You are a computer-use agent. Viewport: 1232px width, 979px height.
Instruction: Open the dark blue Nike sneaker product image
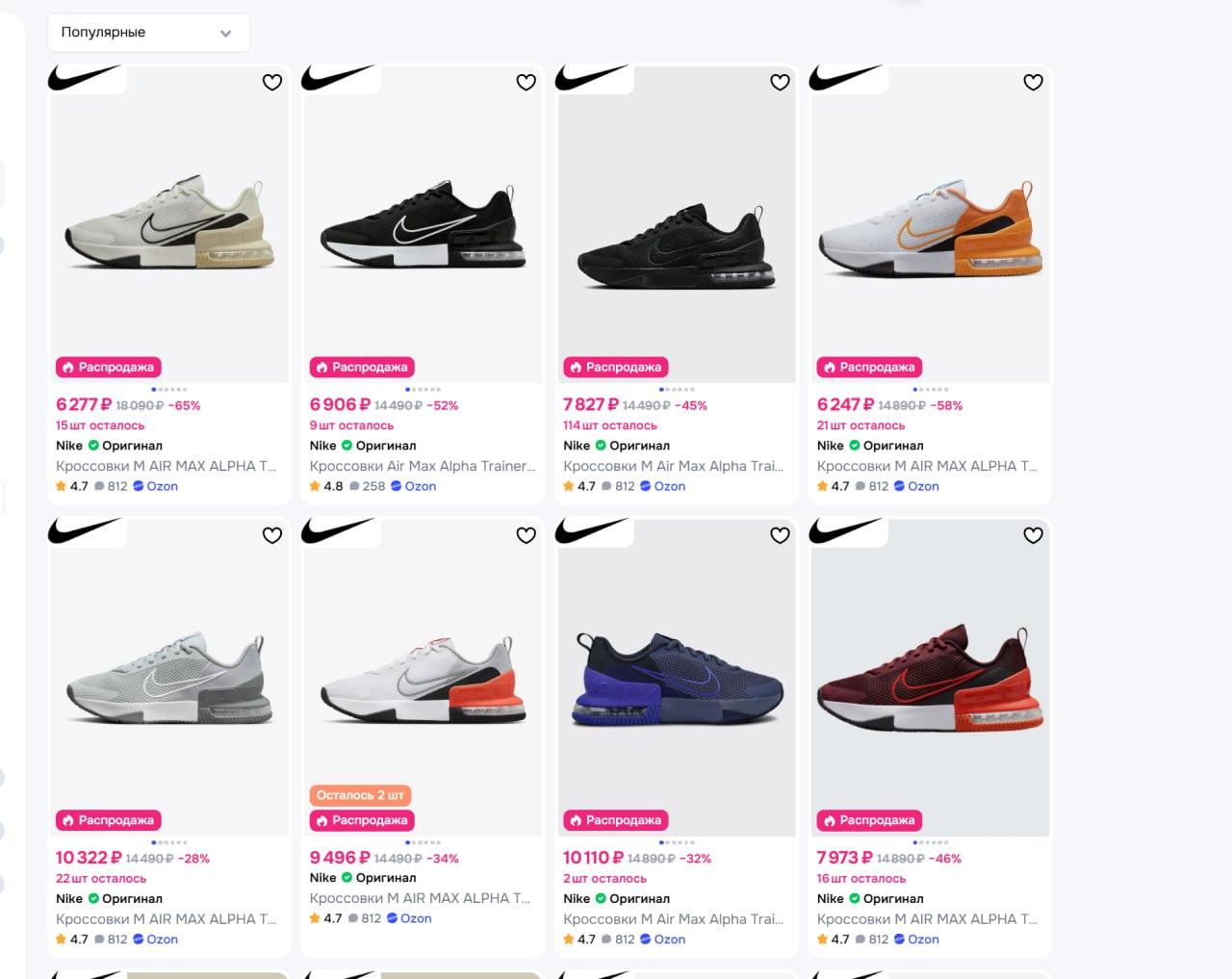point(677,679)
